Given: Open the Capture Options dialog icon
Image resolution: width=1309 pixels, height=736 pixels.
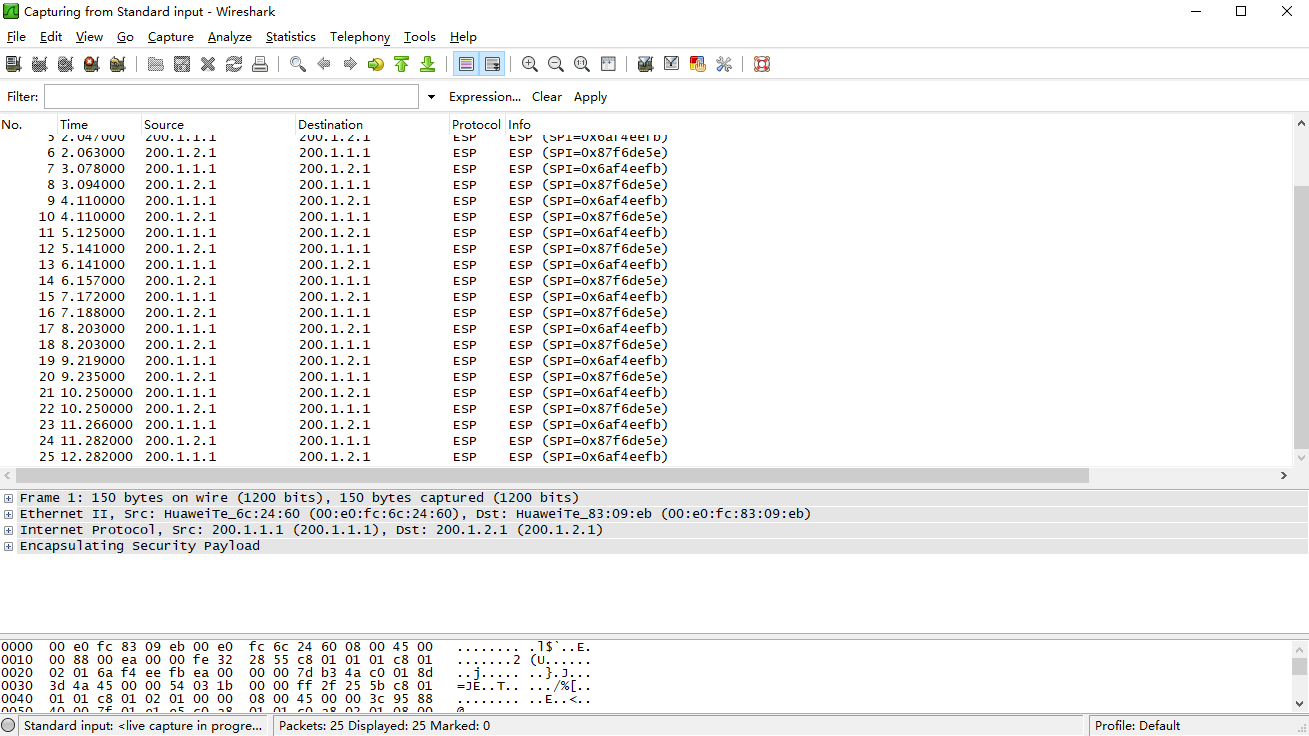Looking at the screenshot, I should 39,63.
